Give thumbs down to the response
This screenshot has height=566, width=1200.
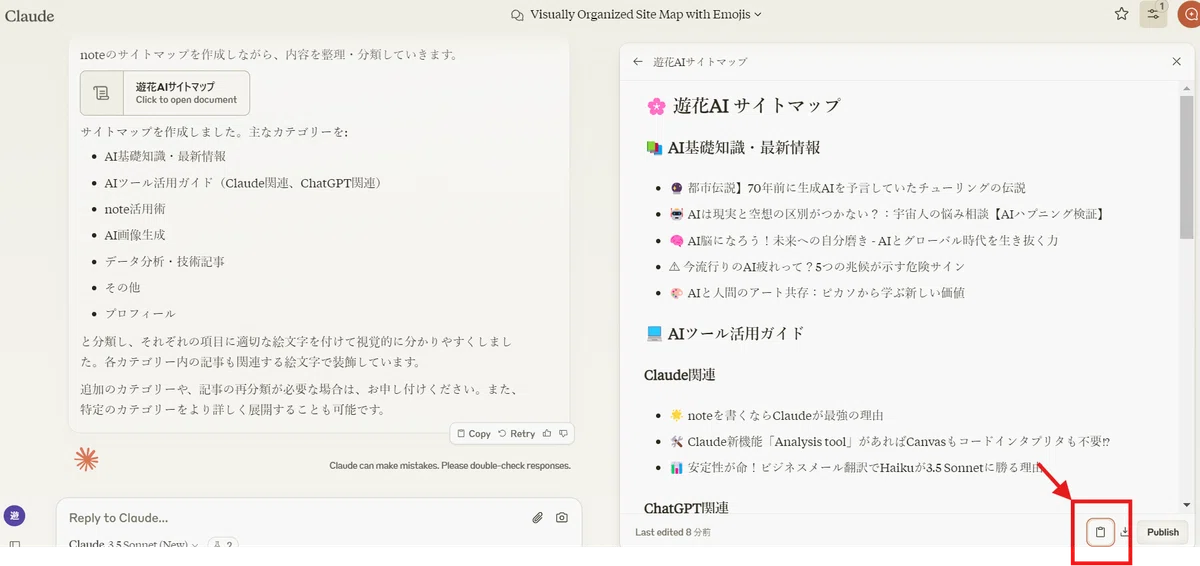point(564,434)
